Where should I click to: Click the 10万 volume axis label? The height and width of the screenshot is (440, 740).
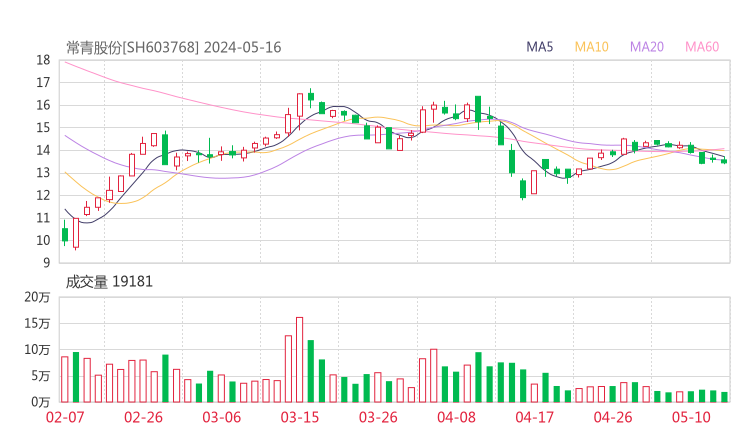[37, 350]
